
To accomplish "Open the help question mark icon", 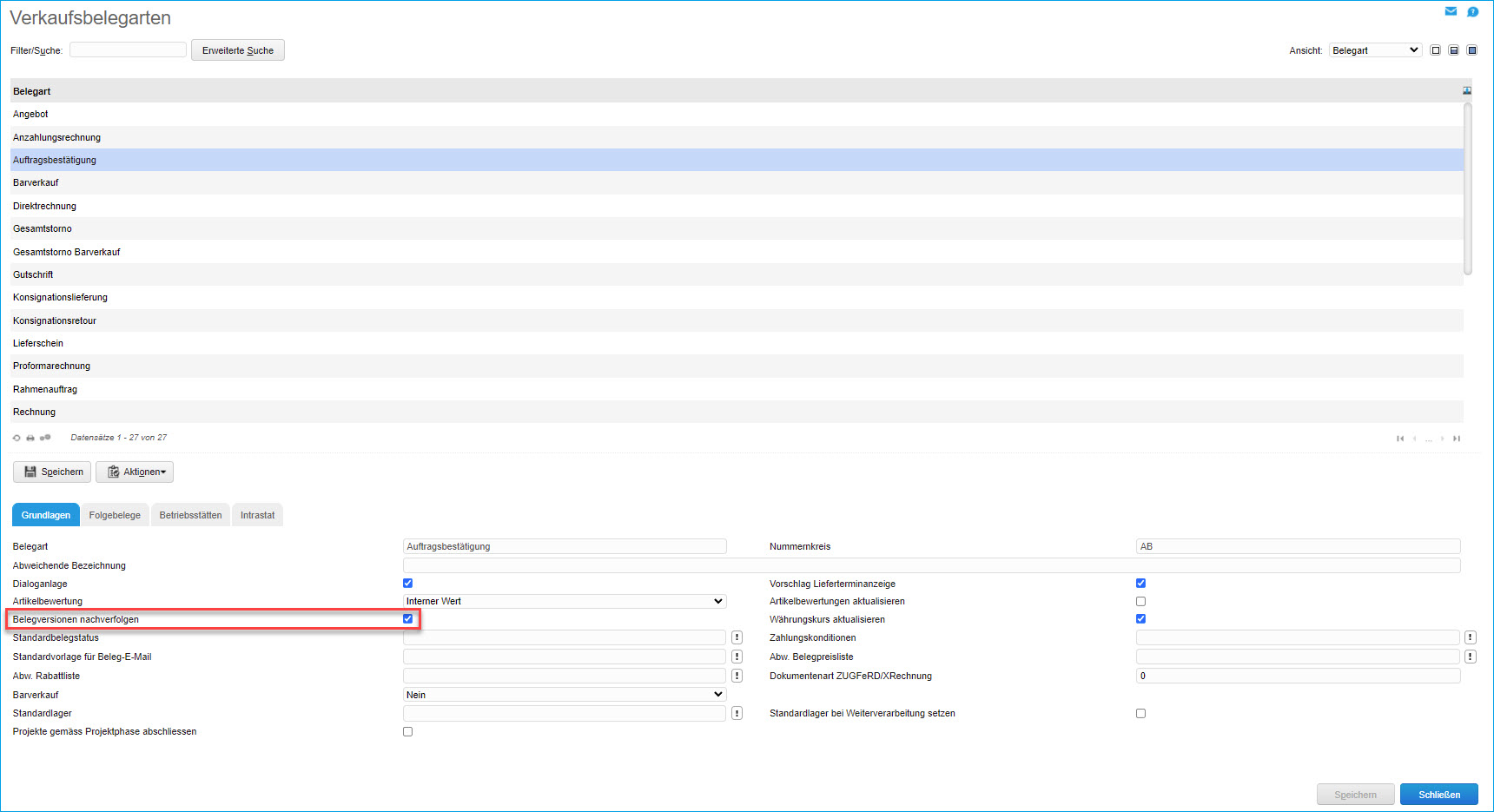I will coord(1472,11).
